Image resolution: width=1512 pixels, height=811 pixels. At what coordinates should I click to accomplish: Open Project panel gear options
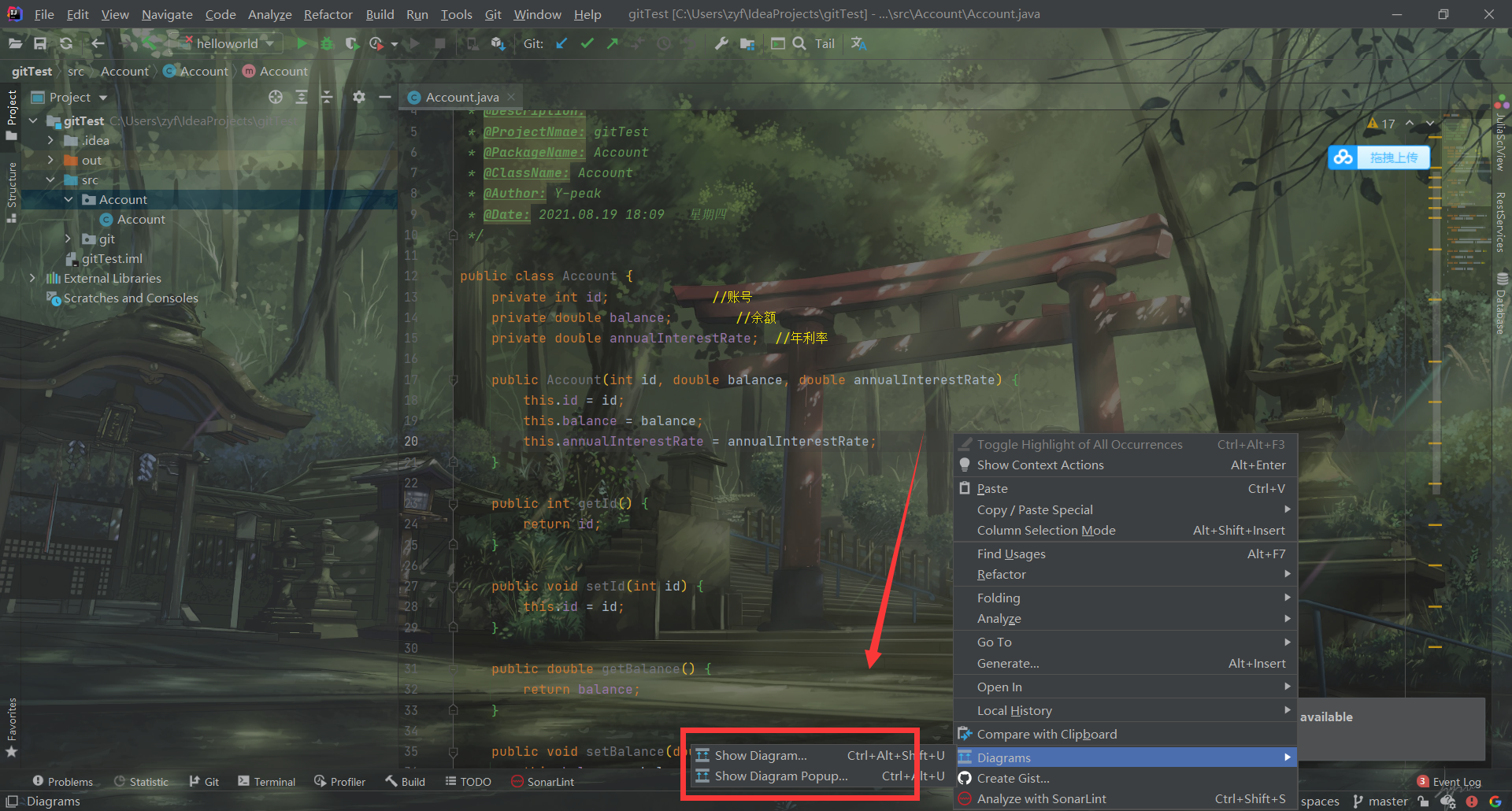coord(359,97)
